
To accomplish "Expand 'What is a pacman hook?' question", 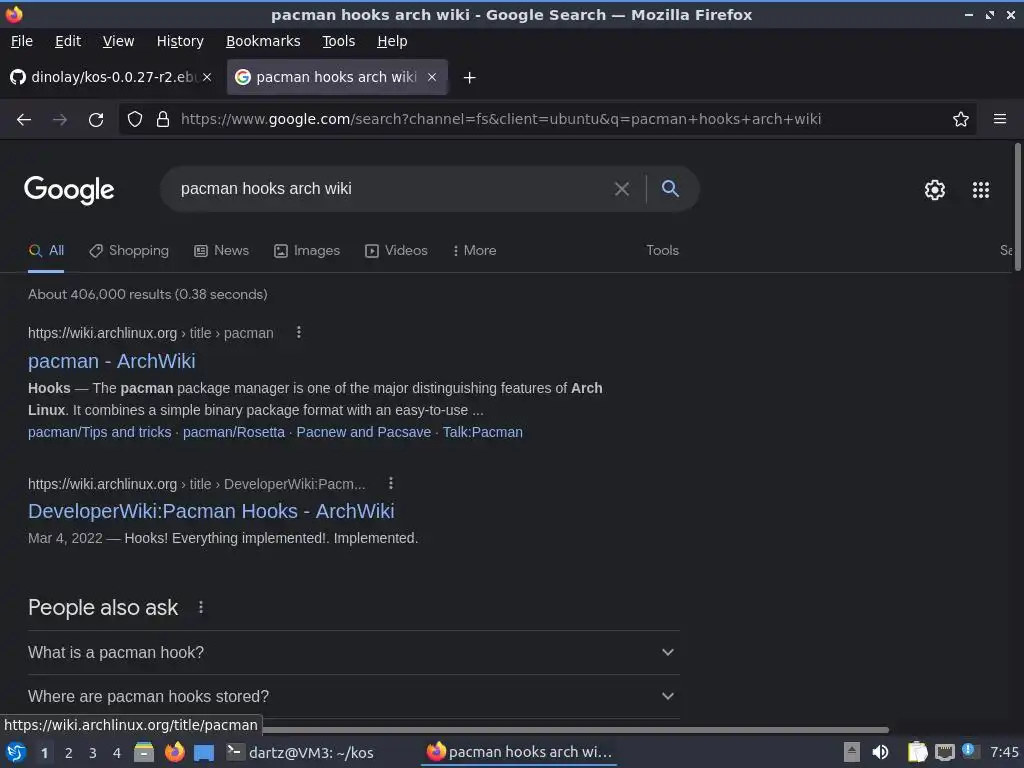I will (354, 652).
